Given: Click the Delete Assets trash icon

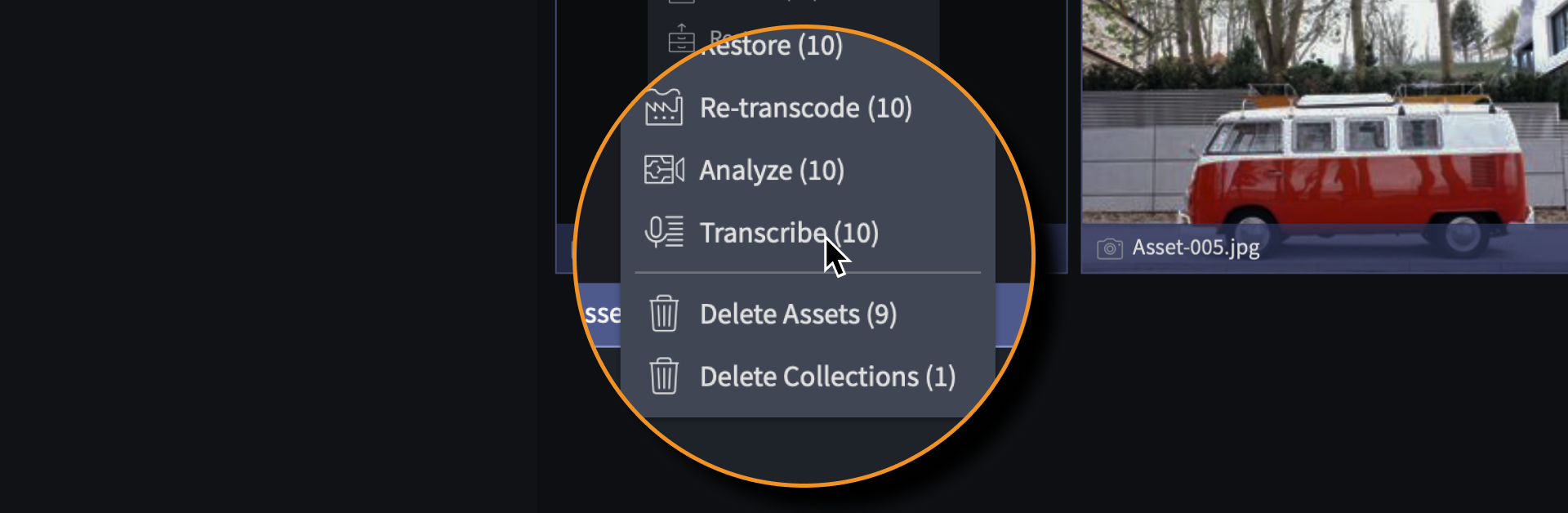Looking at the screenshot, I should pyautogui.click(x=664, y=314).
